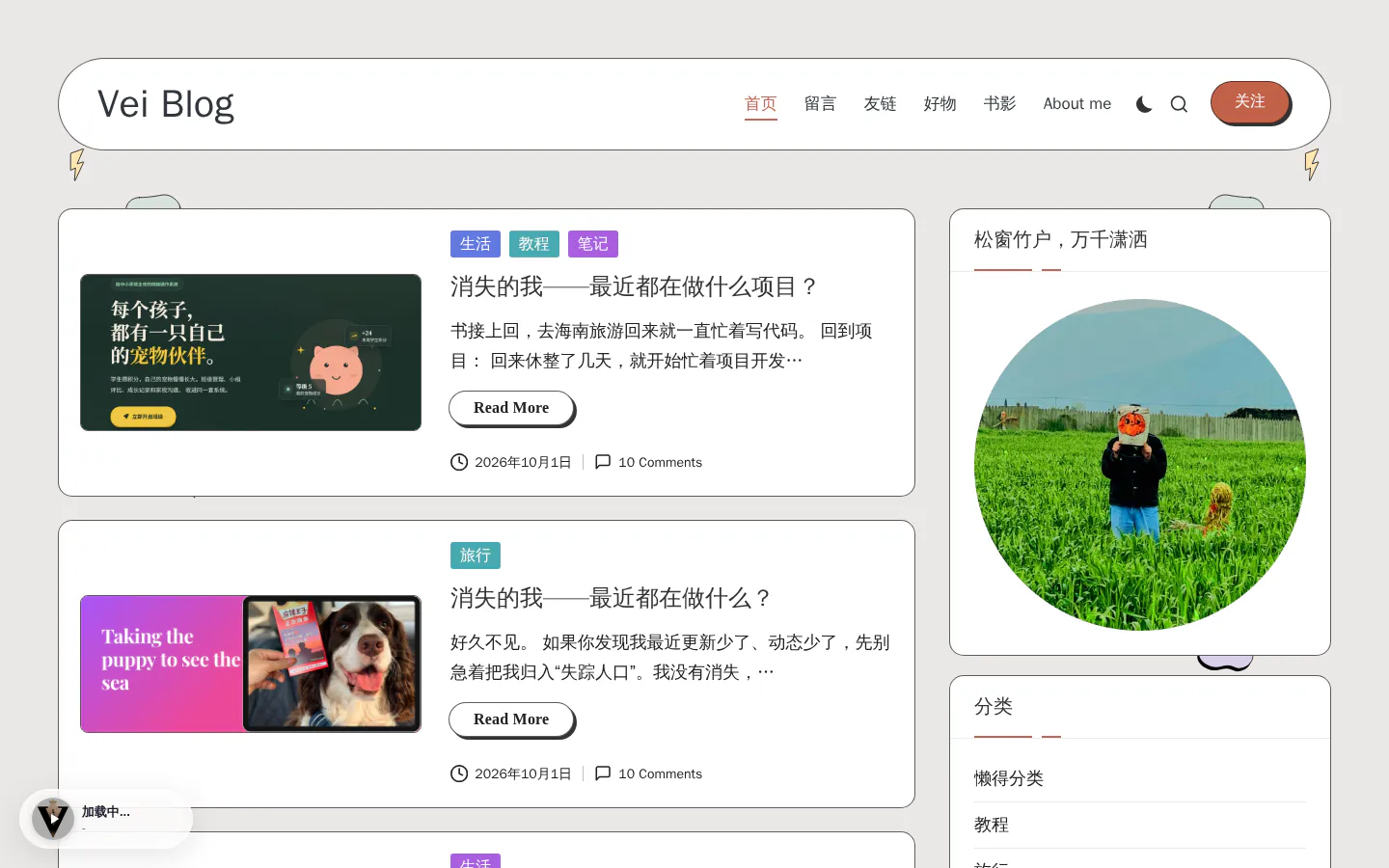Select the 首页 navigation item
The height and width of the screenshot is (868, 1389).
click(761, 104)
